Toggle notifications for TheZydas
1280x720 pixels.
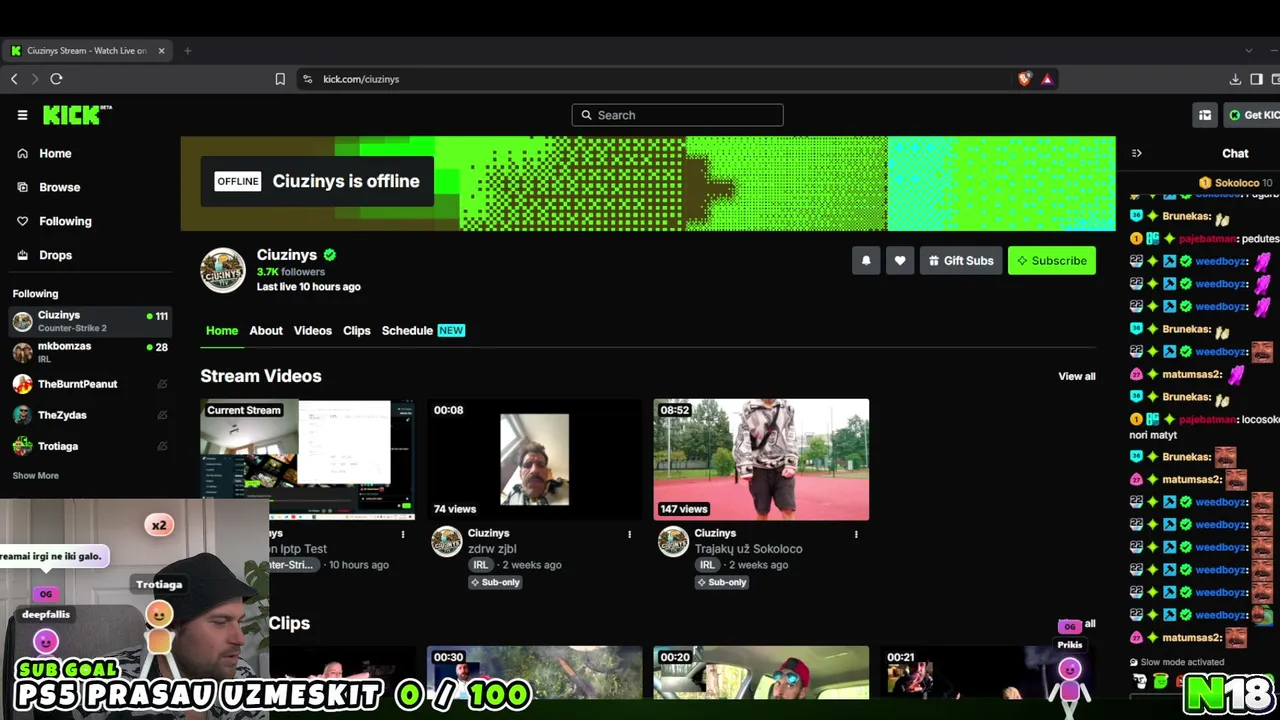click(162, 415)
